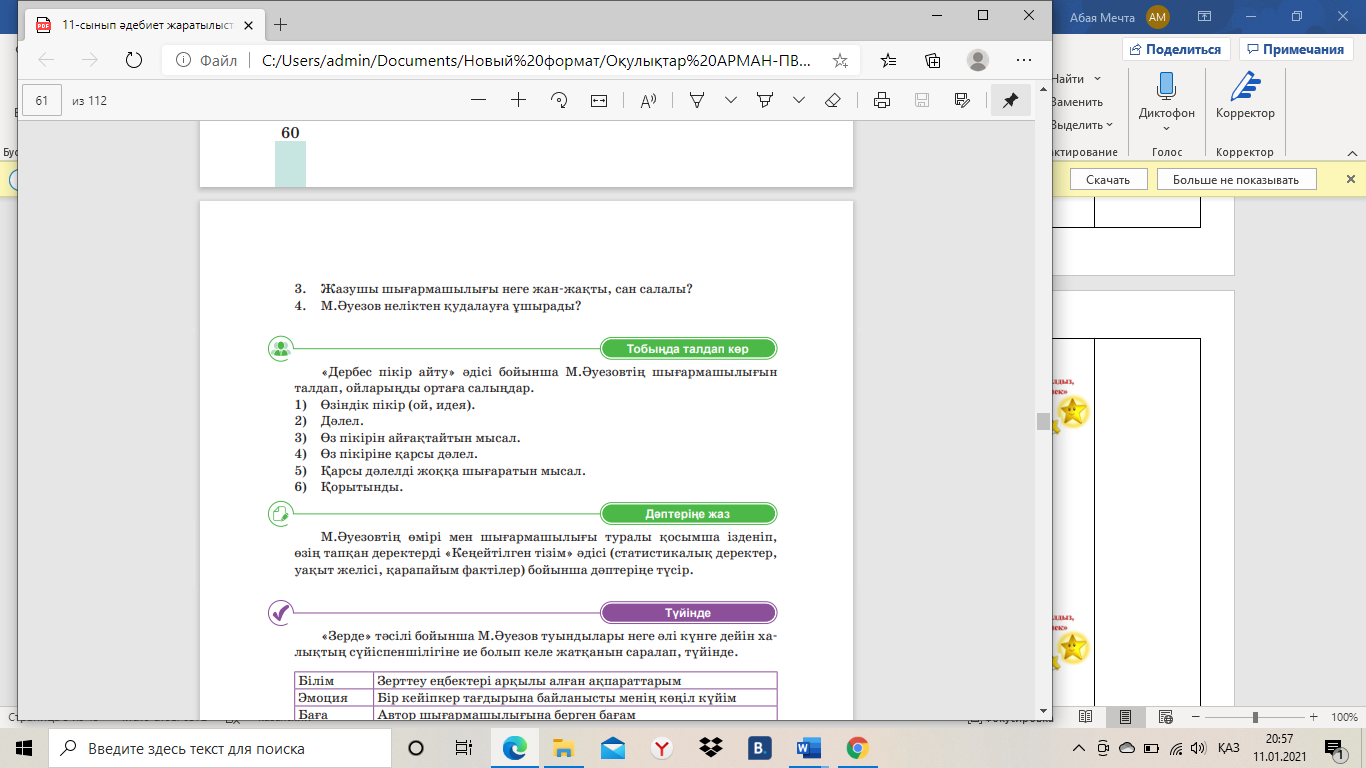Switch Word to Print Layout view

tap(1125, 717)
